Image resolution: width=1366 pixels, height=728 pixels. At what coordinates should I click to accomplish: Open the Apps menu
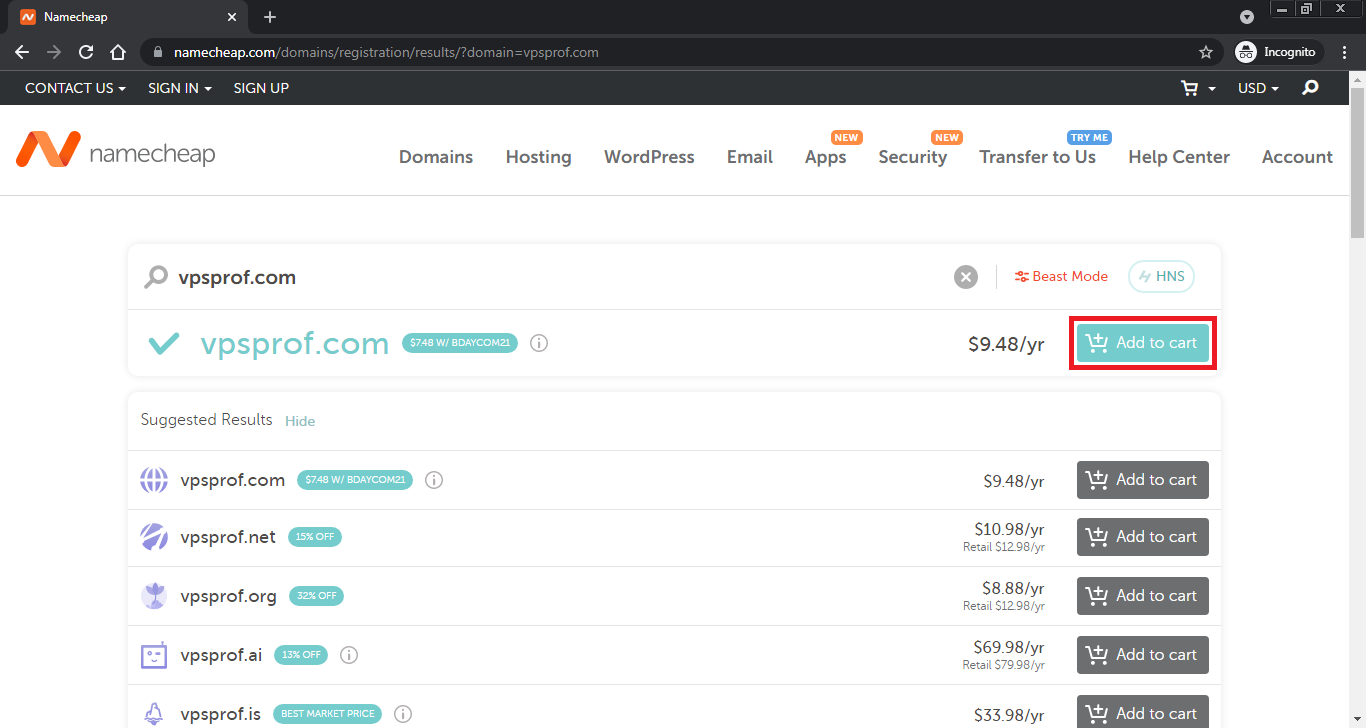826,157
